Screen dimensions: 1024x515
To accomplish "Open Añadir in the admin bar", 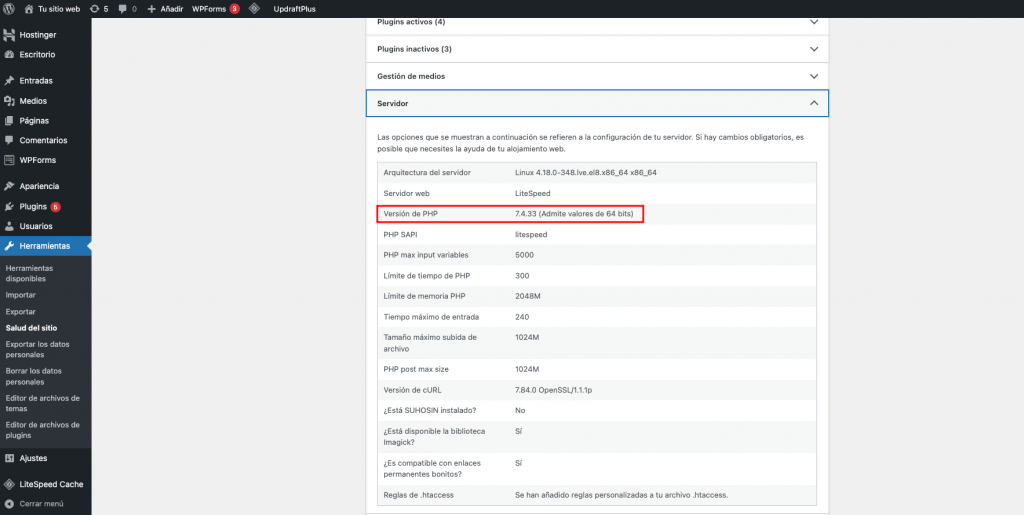I will tap(165, 8).
